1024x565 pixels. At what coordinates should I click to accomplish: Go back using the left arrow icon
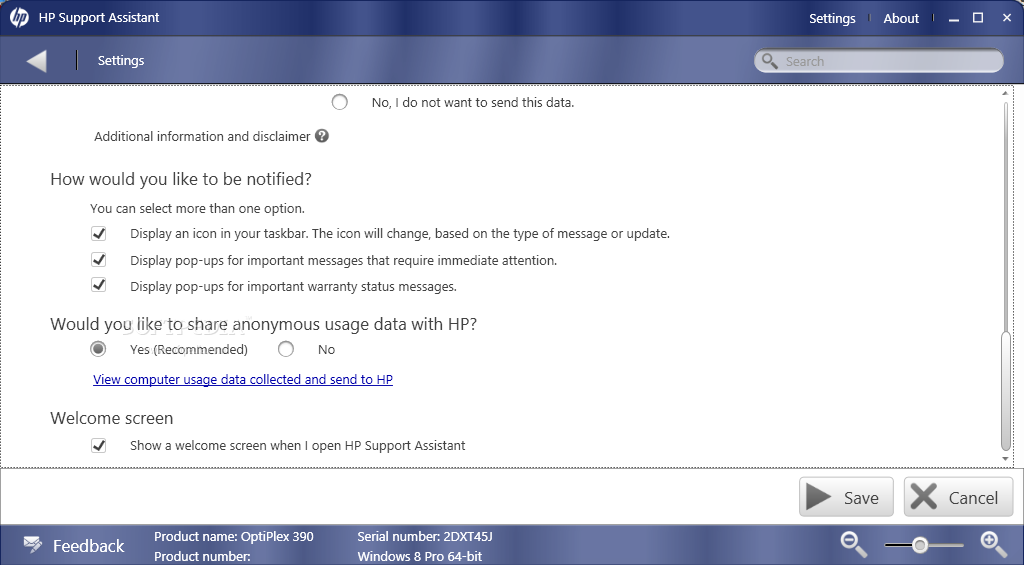(x=37, y=61)
